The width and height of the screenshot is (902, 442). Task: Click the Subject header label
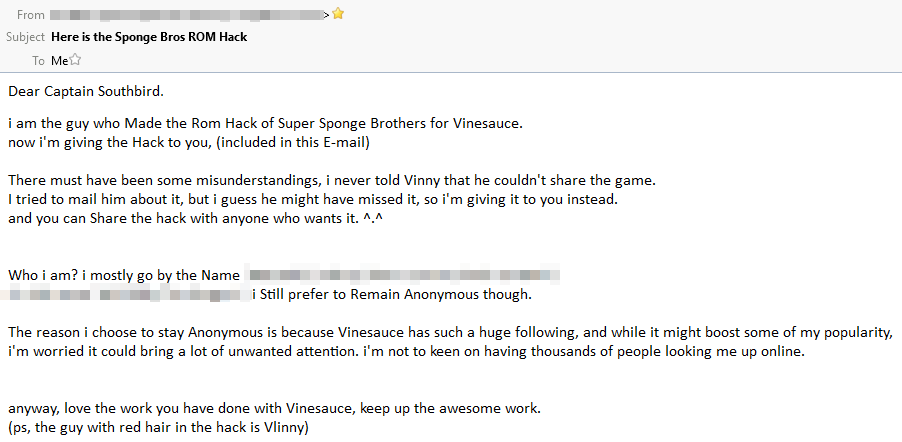tap(25, 37)
